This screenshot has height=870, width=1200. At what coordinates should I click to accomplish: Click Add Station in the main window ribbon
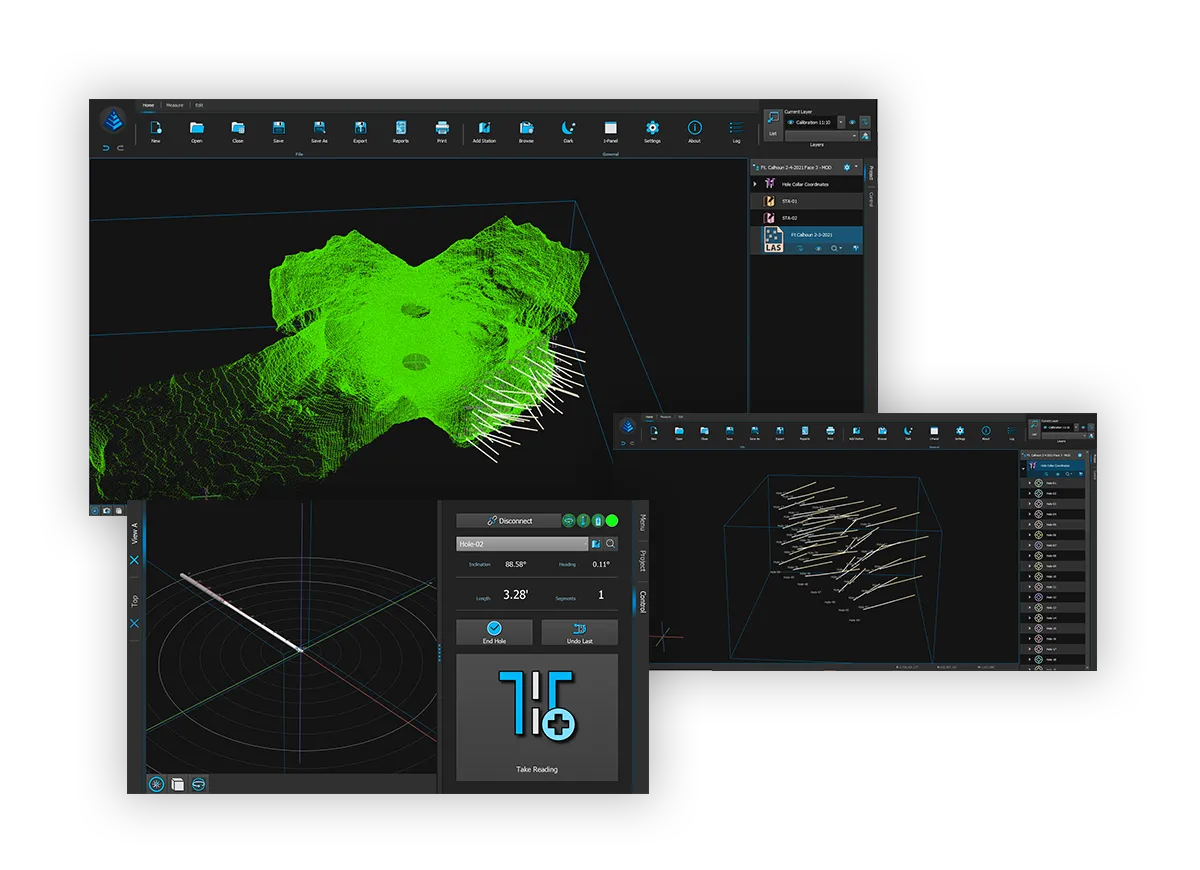[x=484, y=128]
